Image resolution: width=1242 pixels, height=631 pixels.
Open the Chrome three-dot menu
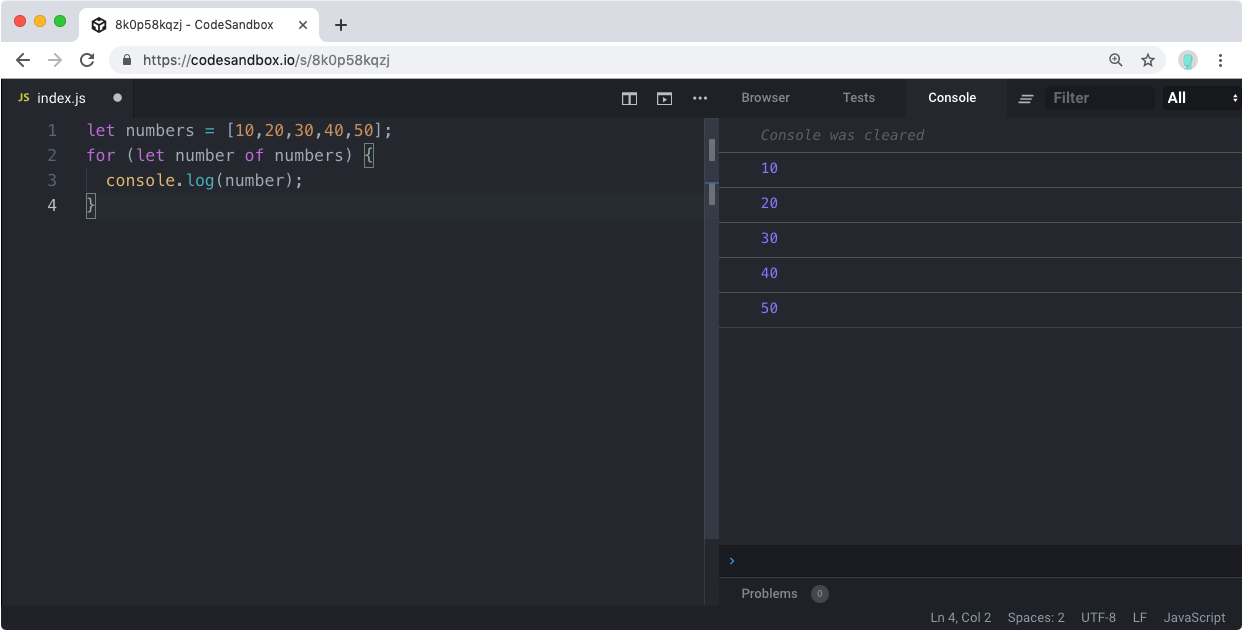(1220, 60)
